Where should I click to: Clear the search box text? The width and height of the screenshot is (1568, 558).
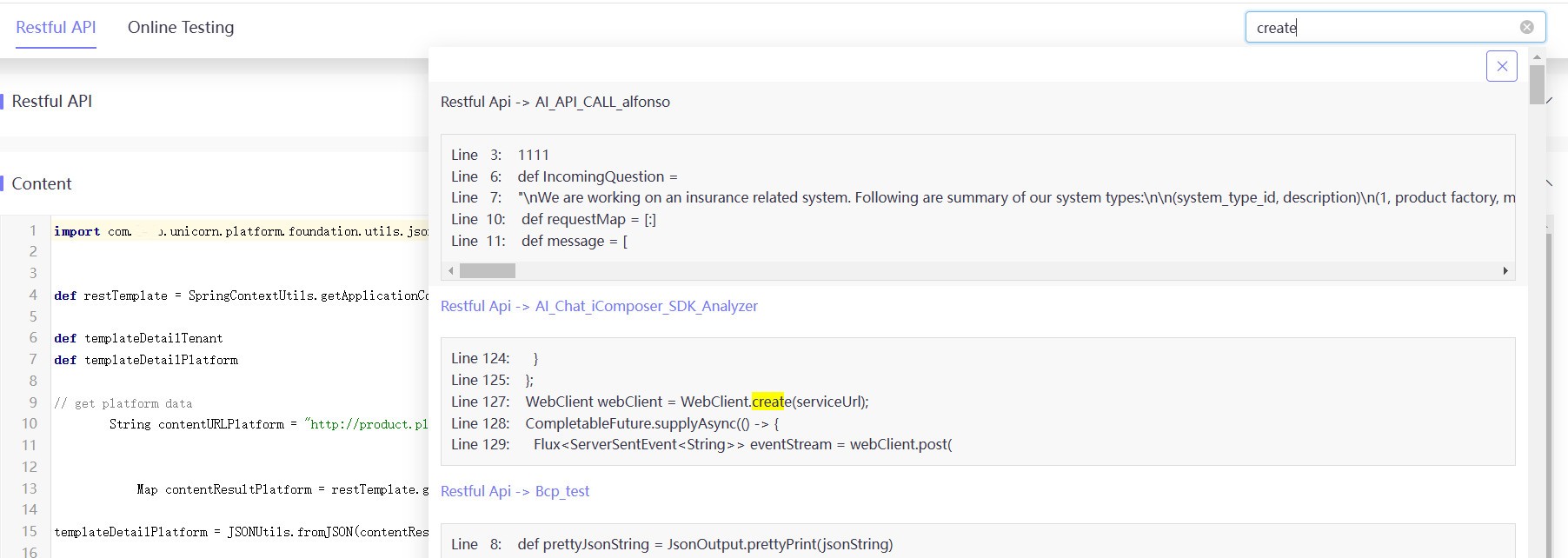tap(1526, 27)
